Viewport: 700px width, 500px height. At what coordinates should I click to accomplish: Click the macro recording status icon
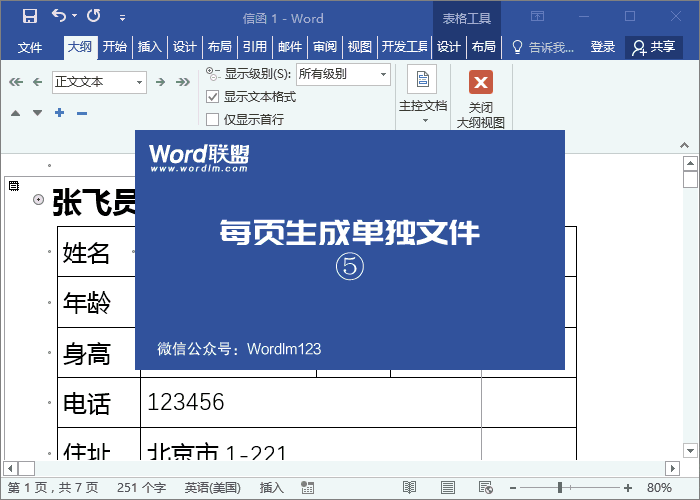[307, 488]
